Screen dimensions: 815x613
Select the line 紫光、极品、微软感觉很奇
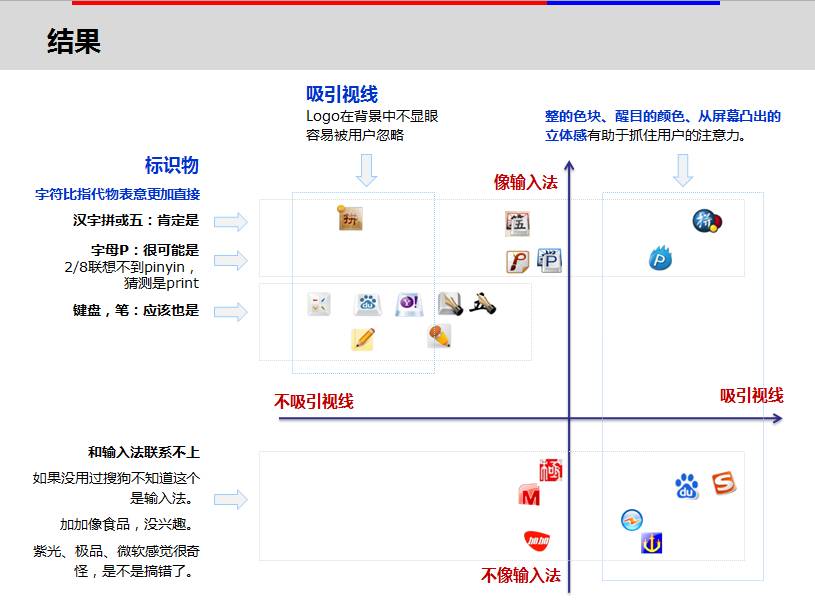[x=116, y=551]
